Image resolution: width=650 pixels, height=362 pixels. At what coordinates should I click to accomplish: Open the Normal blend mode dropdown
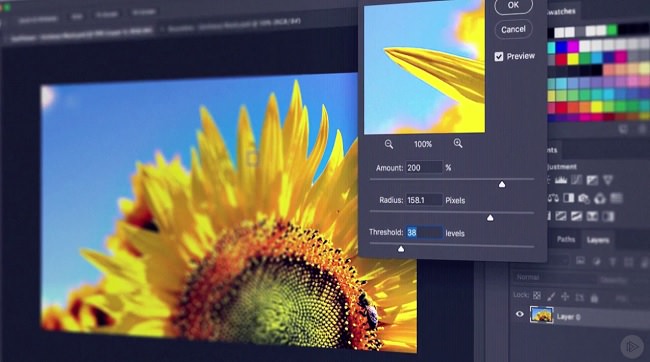[x=555, y=277]
